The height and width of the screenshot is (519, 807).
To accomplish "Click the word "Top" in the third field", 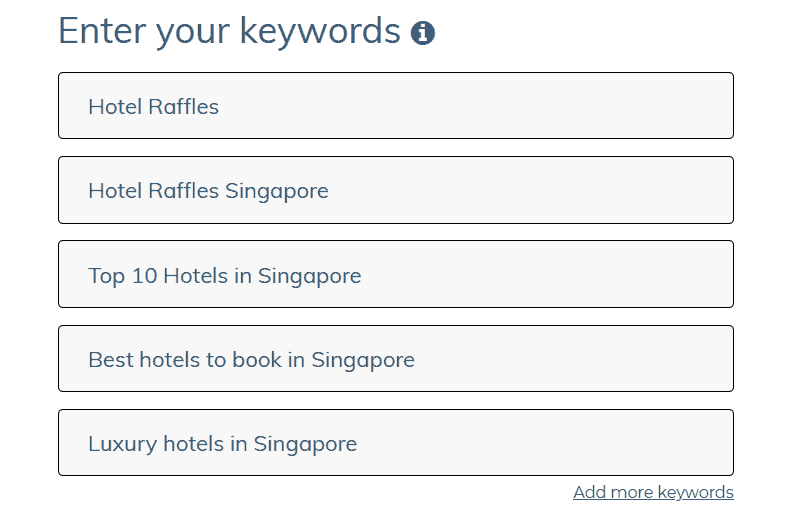I will tap(106, 275).
